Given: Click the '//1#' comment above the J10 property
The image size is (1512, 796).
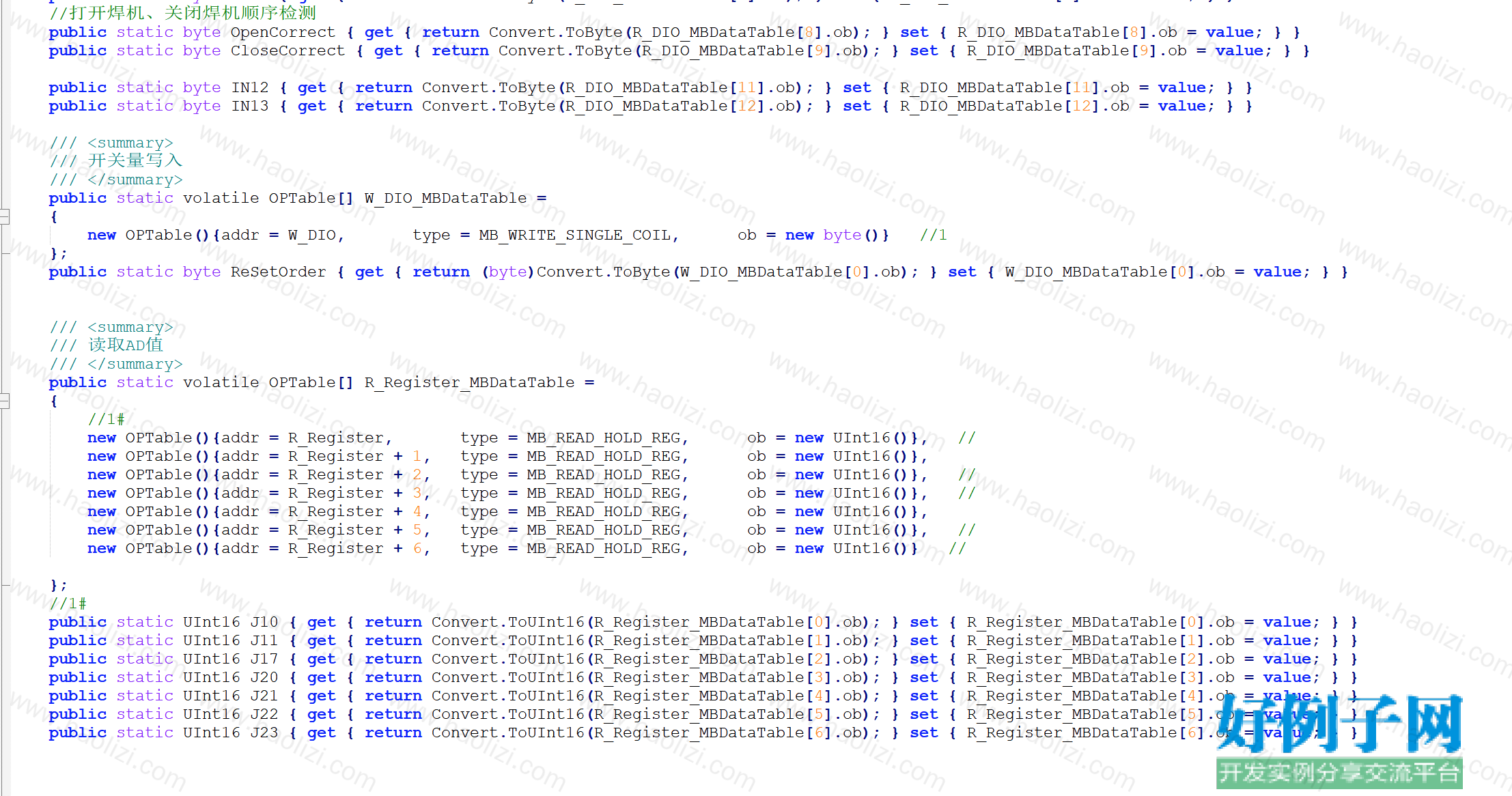Looking at the screenshot, I should click(68, 603).
